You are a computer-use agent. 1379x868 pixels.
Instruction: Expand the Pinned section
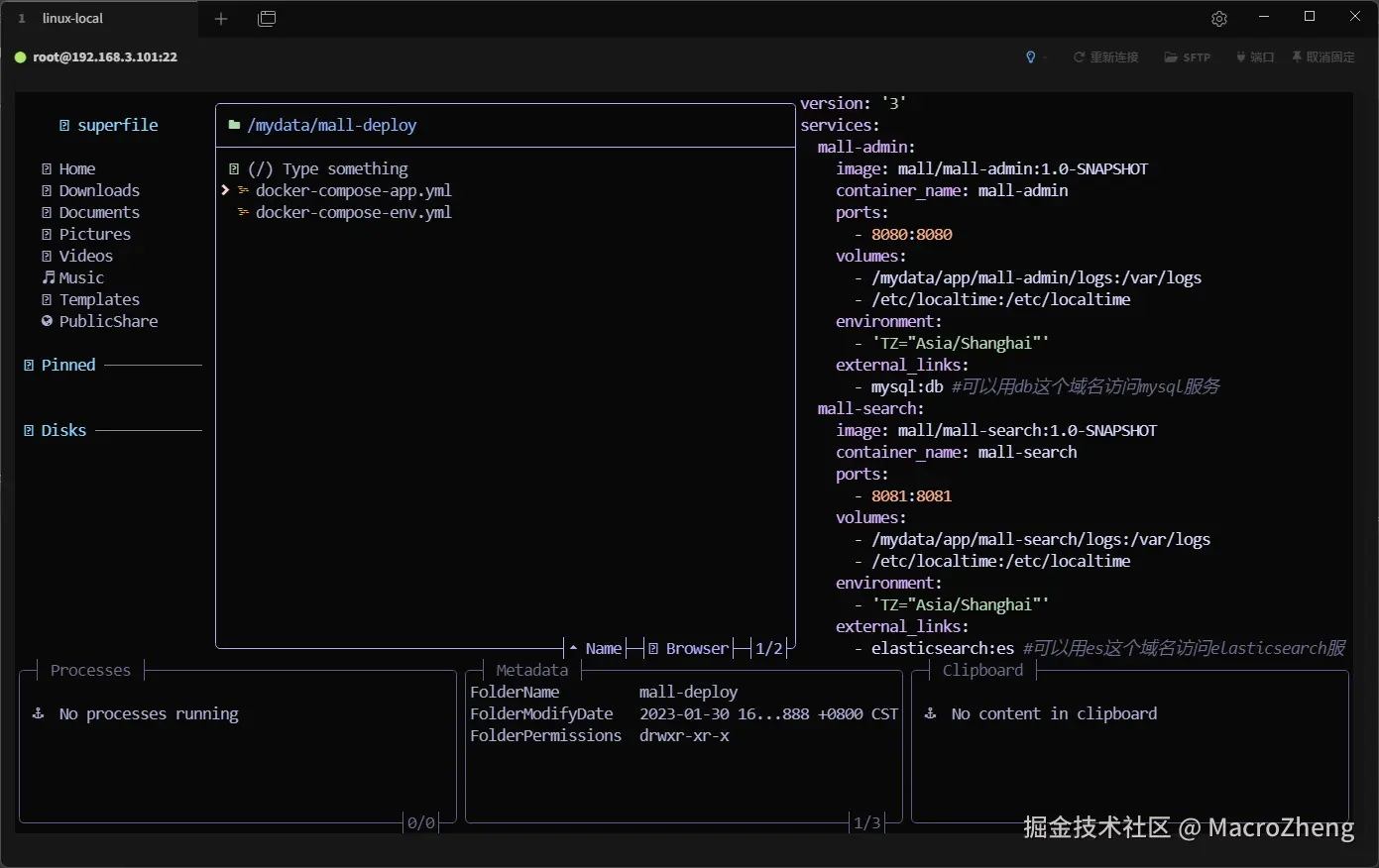coord(68,365)
